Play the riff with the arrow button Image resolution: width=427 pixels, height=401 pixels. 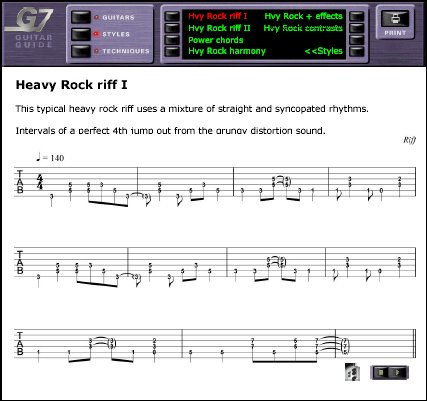[x=397, y=372]
